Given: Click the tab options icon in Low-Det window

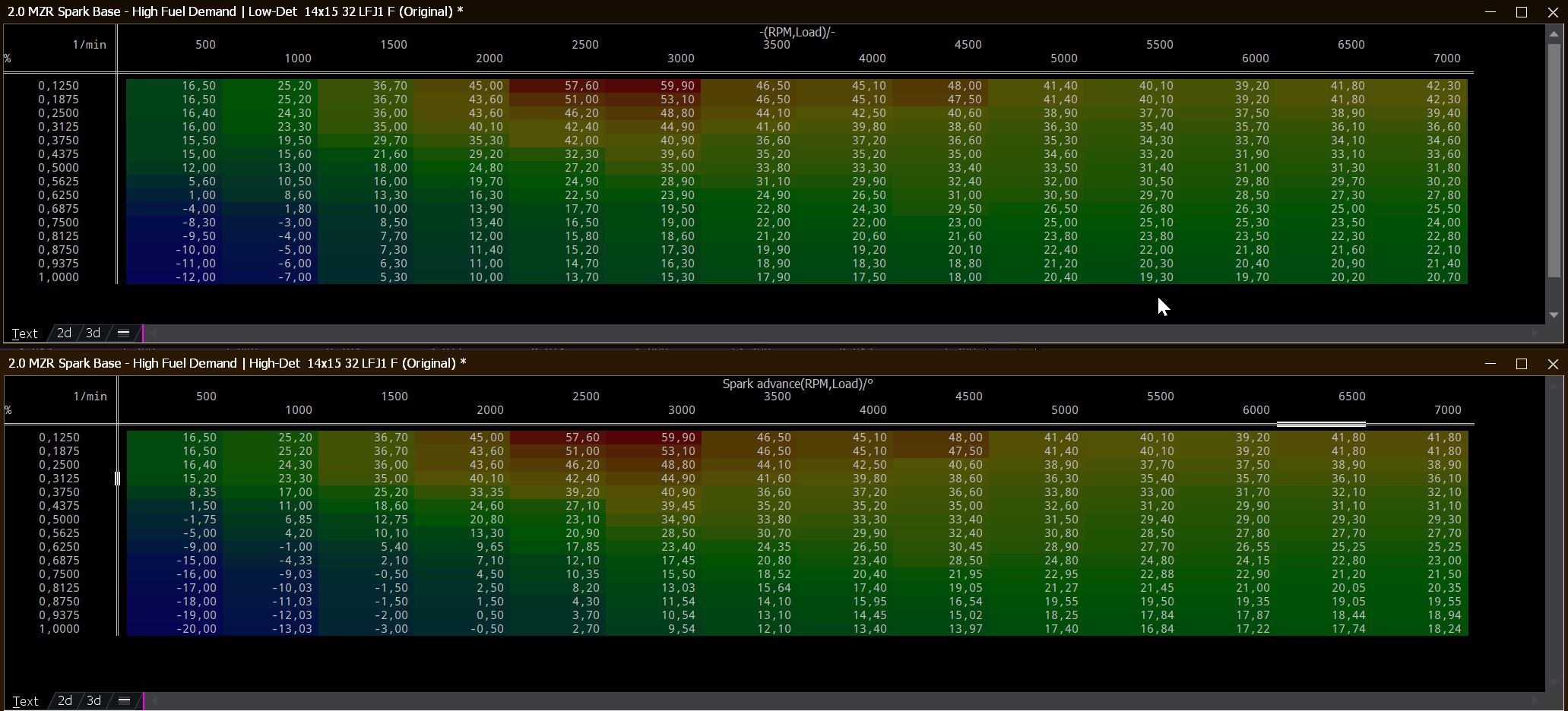Looking at the screenshot, I should (x=123, y=333).
